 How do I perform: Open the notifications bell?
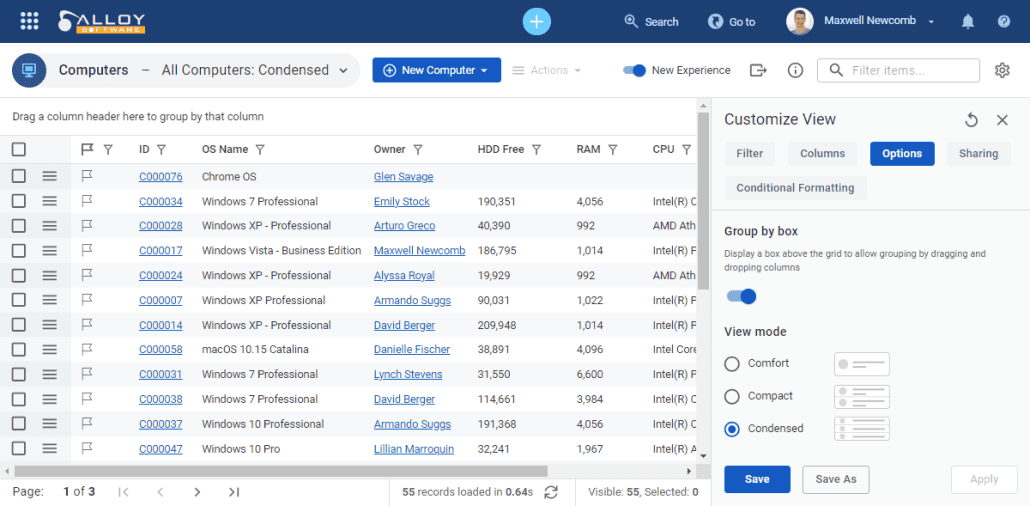tap(968, 21)
